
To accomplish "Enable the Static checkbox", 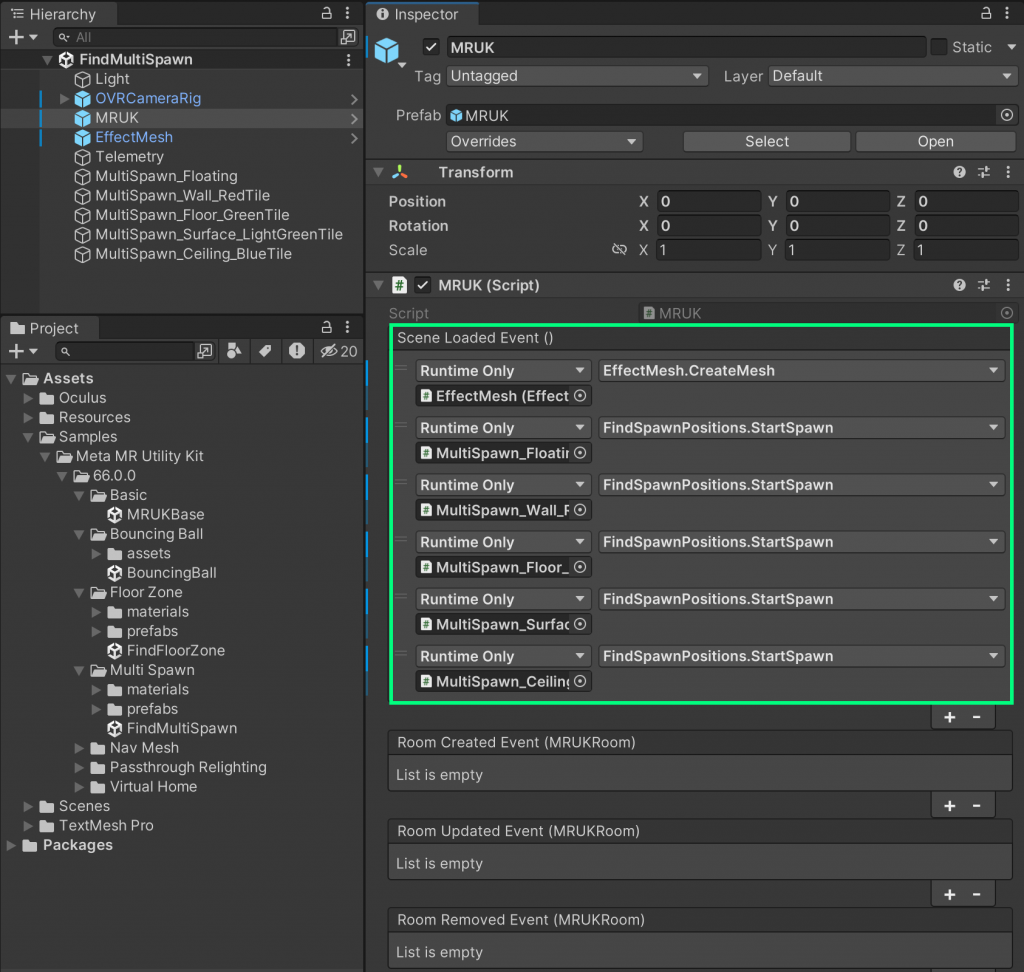I will click(x=938, y=47).
